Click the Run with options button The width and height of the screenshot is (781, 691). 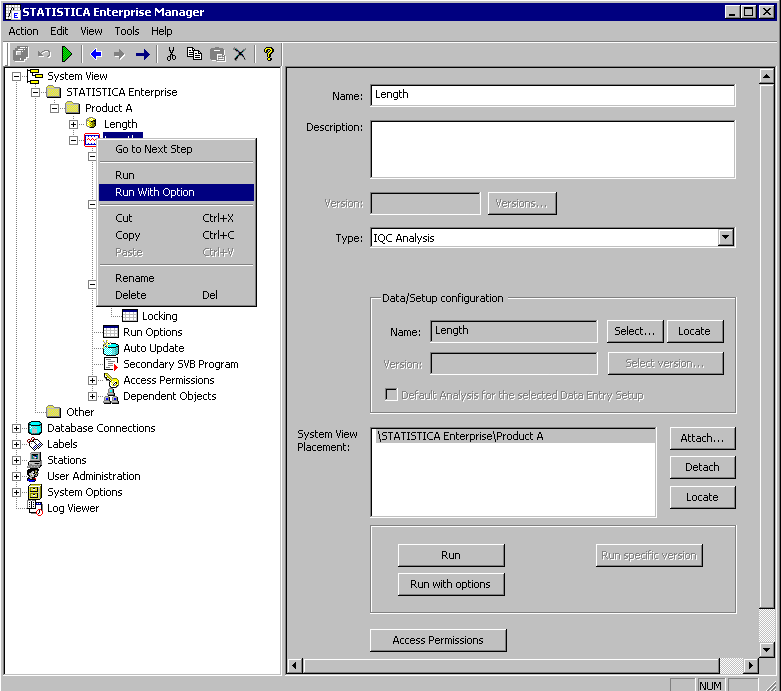click(x=451, y=584)
